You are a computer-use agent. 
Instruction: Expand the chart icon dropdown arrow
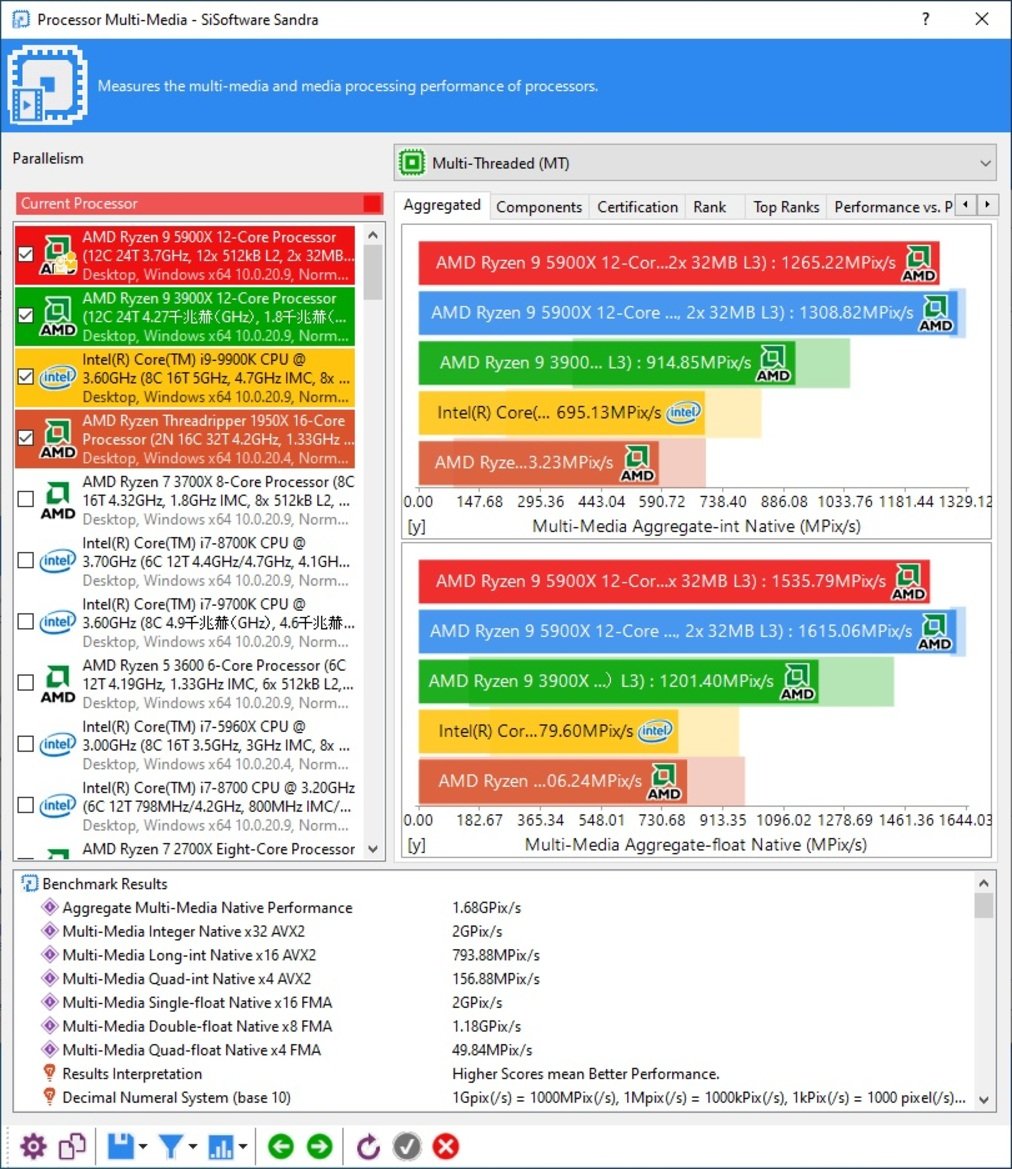(243, 1147)
